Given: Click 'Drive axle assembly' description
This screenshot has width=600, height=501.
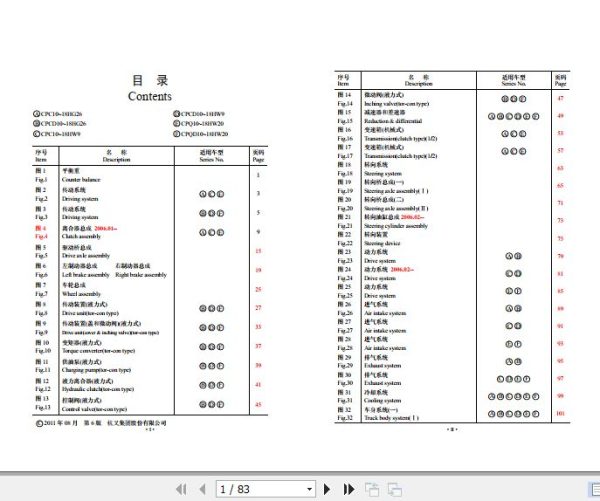Looking at the screenshot, I should click(x=86, y=255).
